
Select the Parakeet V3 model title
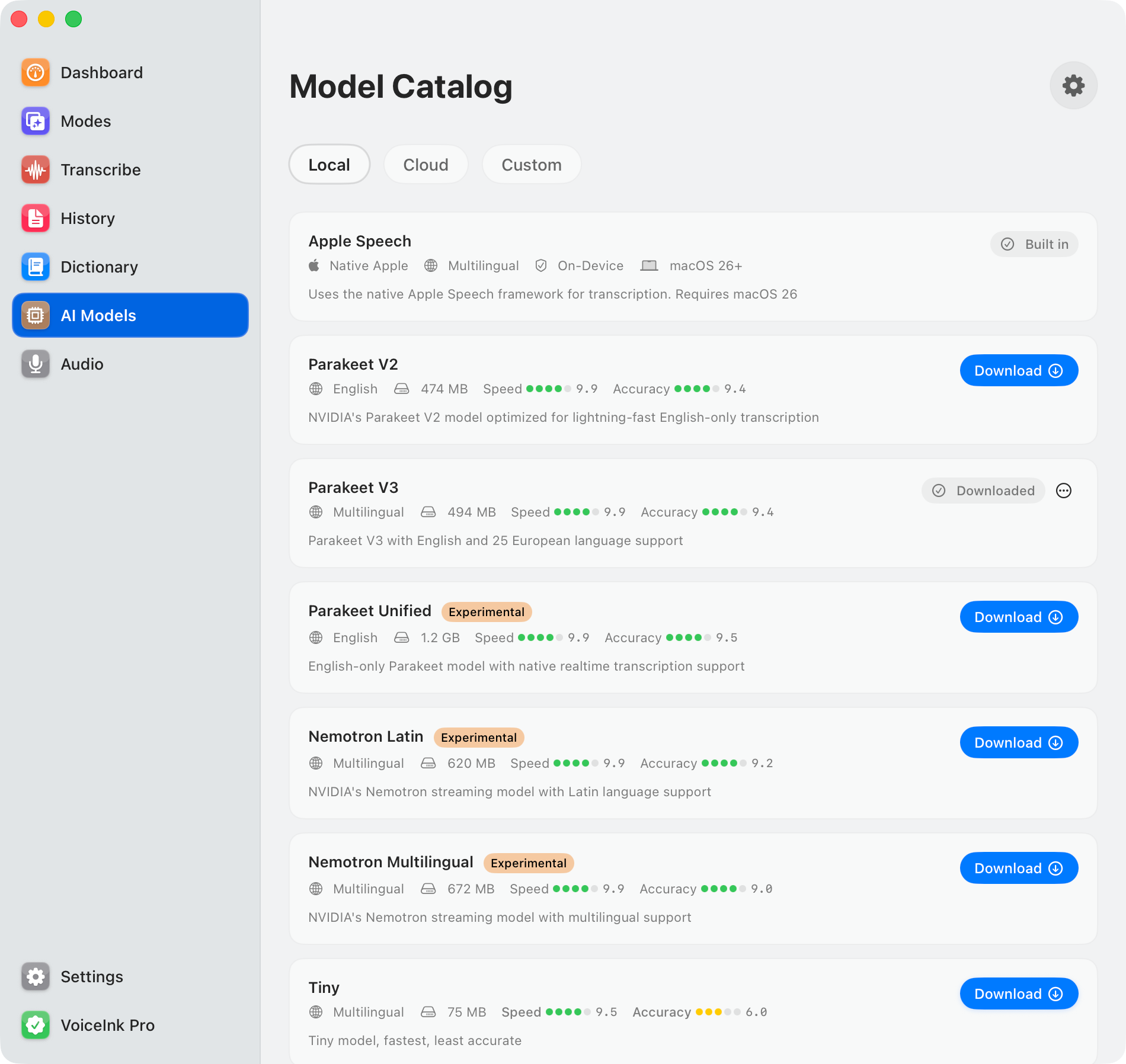pyautogui.click(x=353, y=488)
